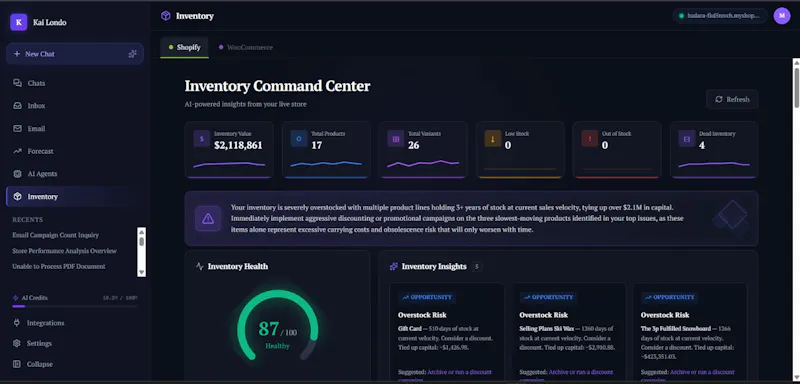Open the connected store selector pill
Viewport: 800px width, 384px height.
pos(719,16)
